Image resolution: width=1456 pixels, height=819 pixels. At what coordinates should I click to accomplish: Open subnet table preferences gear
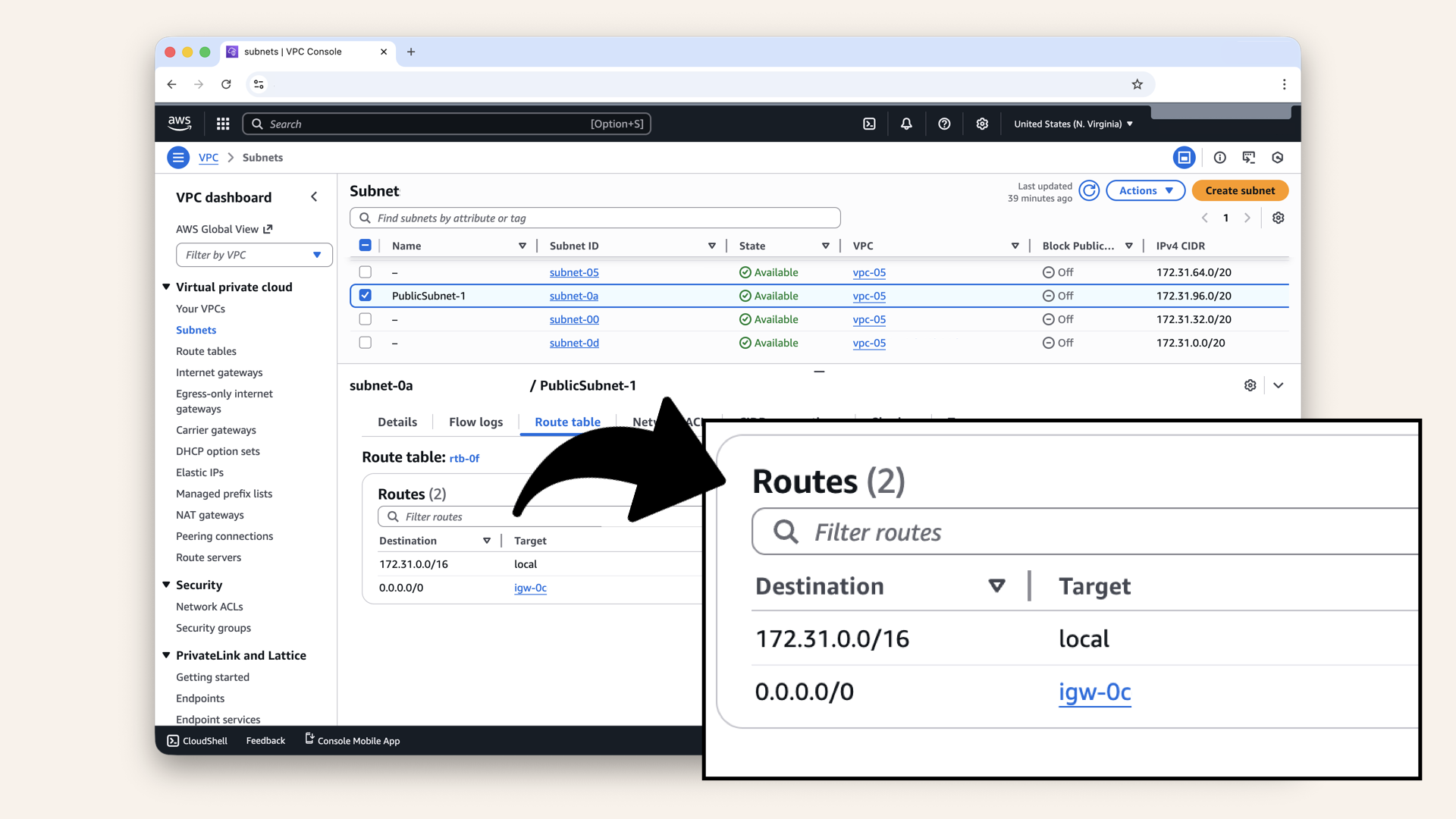point(1278,218)
